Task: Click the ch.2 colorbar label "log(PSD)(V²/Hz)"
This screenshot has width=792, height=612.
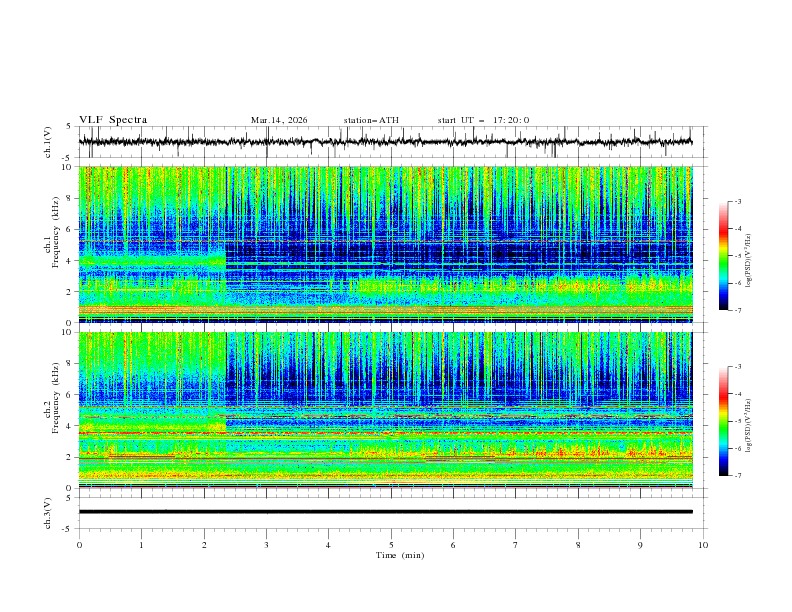Action: pos(750,426)
